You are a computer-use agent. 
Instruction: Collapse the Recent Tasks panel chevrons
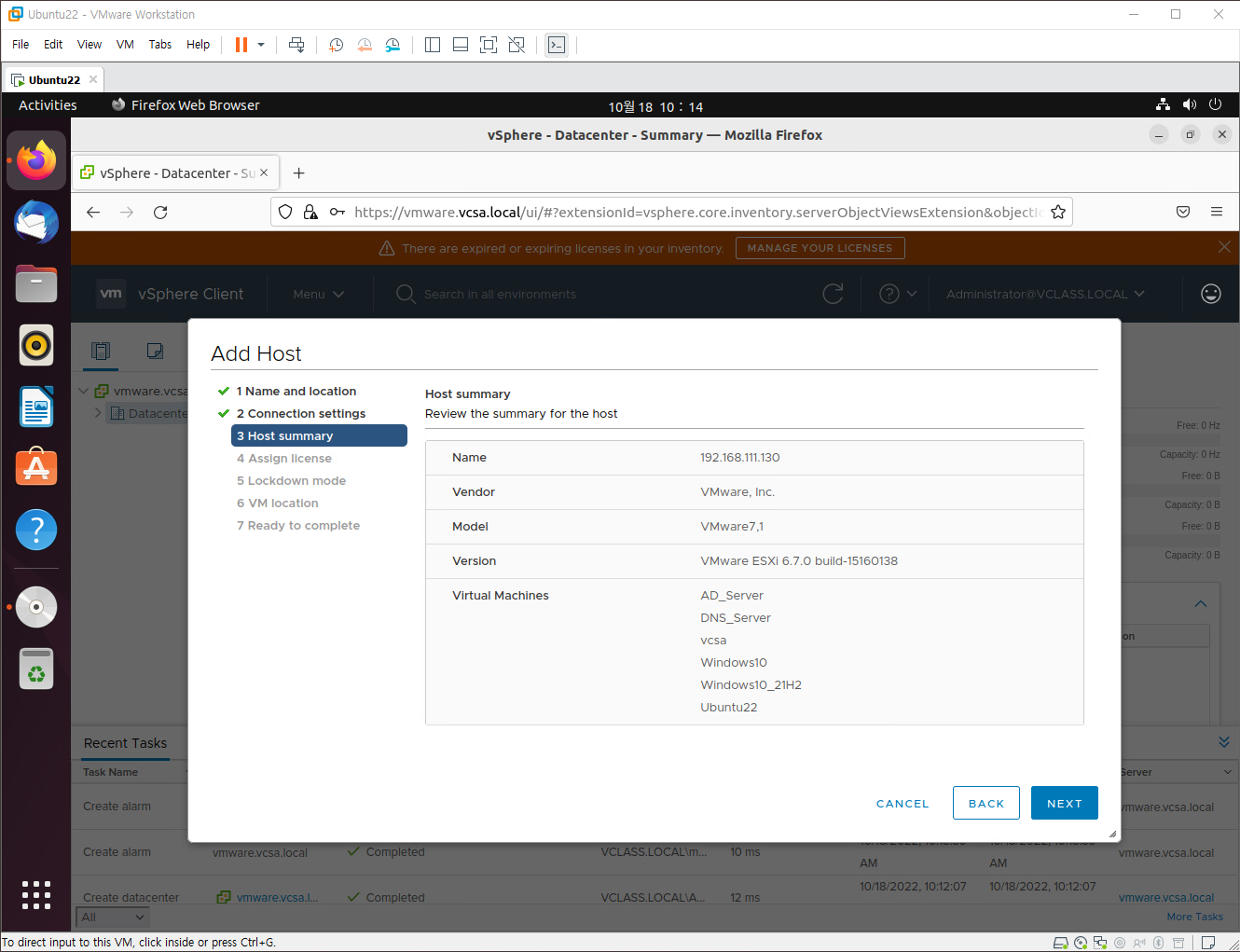click(x=1223, y=742)
